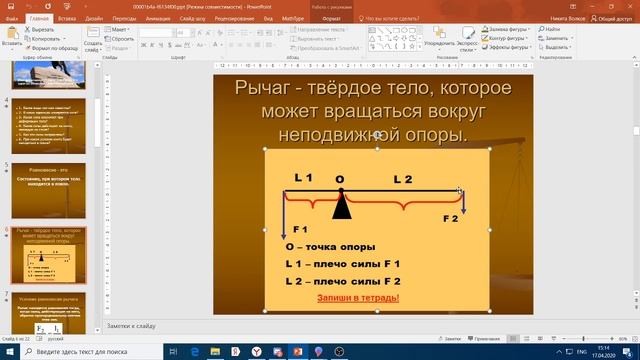The width and height of the screenshot is (640, 360).
Task: Select the triangle shape in shapes gallery
Action: click(x=372, y=38)
